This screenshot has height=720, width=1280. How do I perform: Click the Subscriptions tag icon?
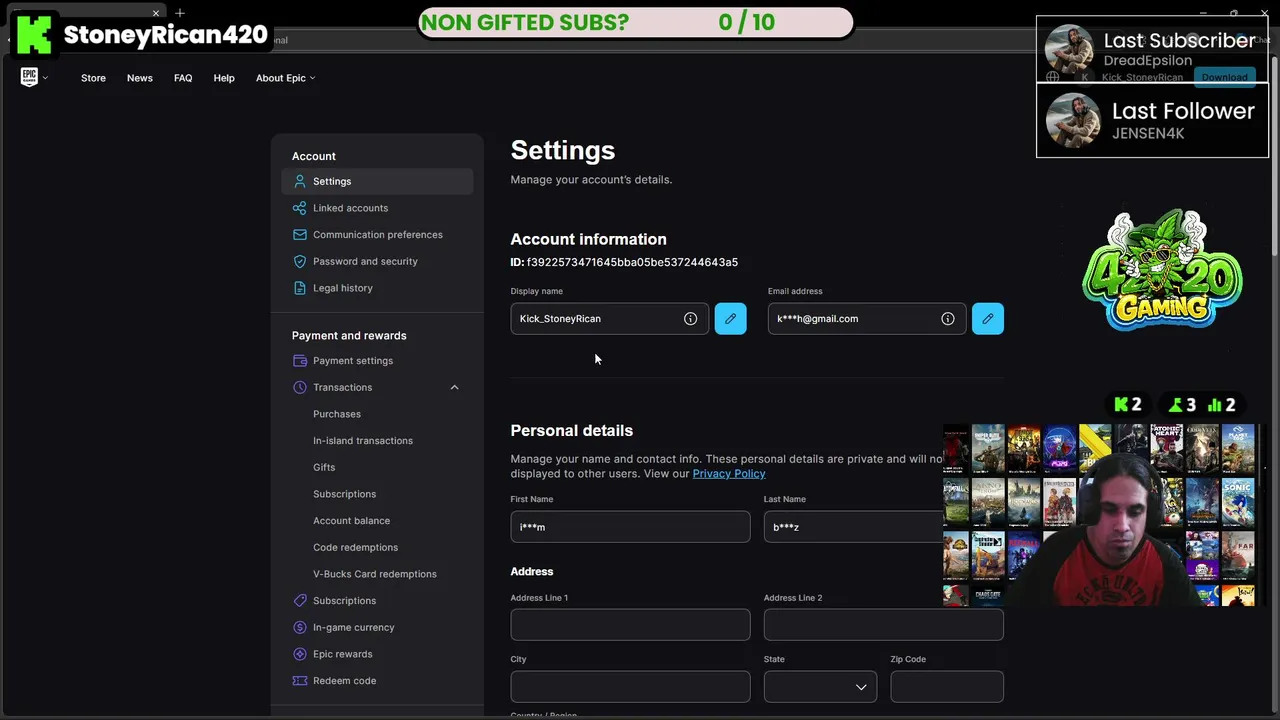(299, 601)
